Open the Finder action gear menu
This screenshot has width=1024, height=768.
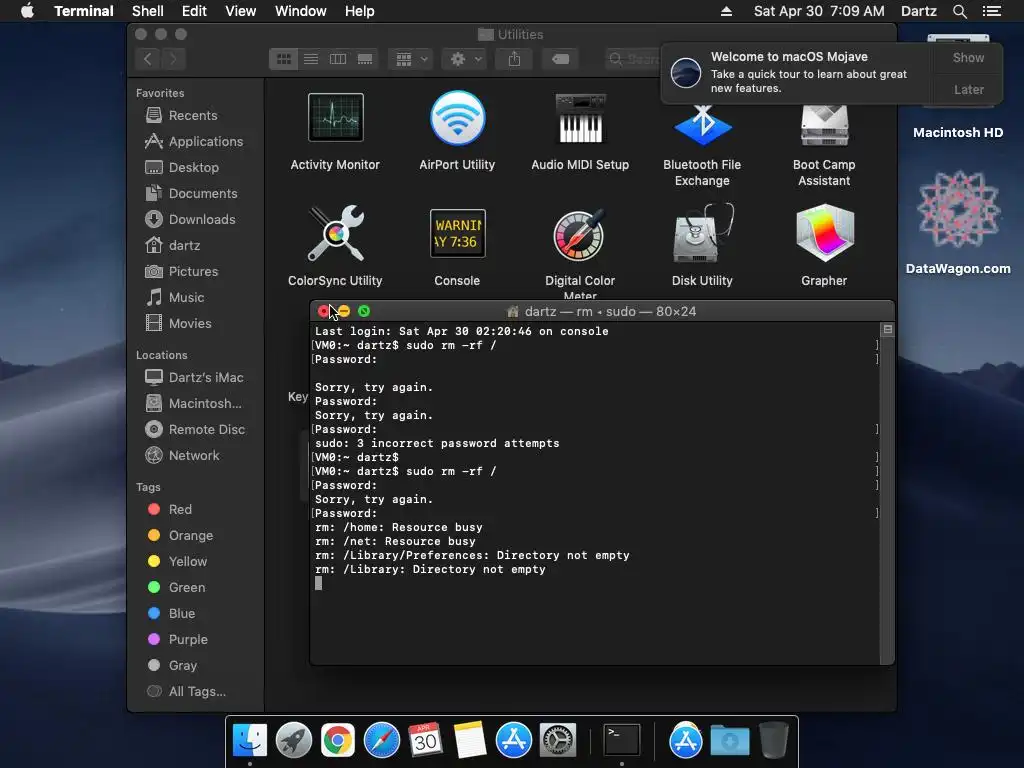(465, 59)
